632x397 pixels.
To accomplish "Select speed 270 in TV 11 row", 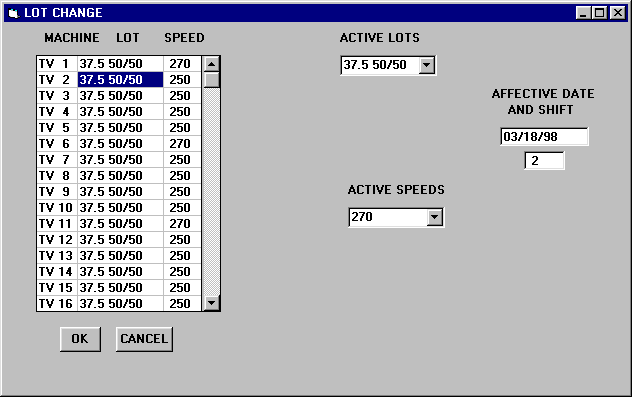I will pyautogui.click(x=182, y=224).
